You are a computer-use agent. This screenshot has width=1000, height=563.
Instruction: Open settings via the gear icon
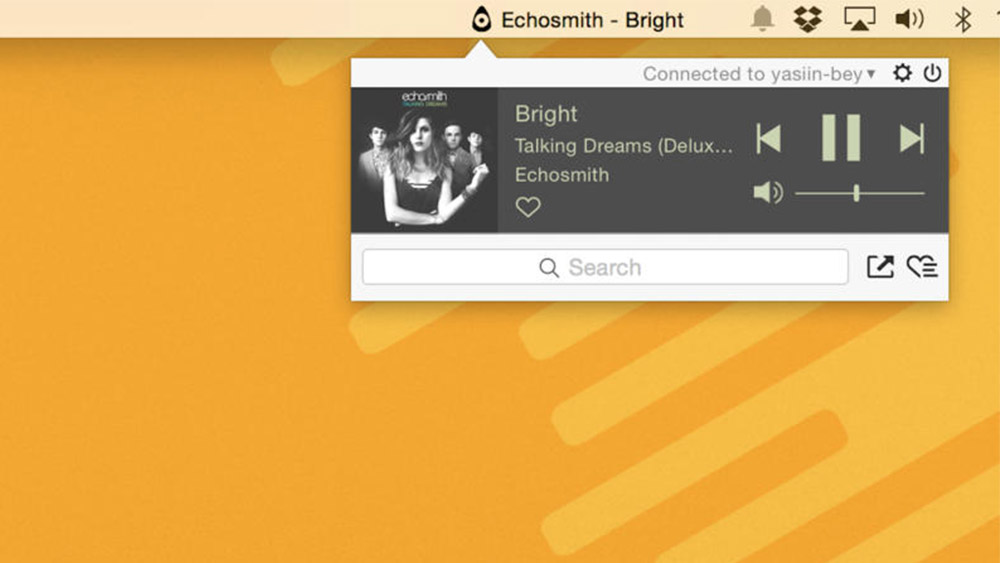point(902,73)
